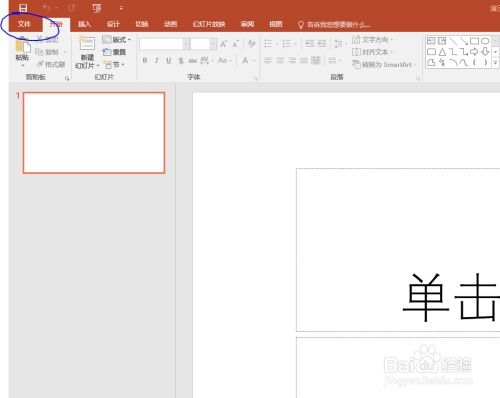Open the font name dropdown
Viewport: 500px width, 398px height.
point(186,44)
